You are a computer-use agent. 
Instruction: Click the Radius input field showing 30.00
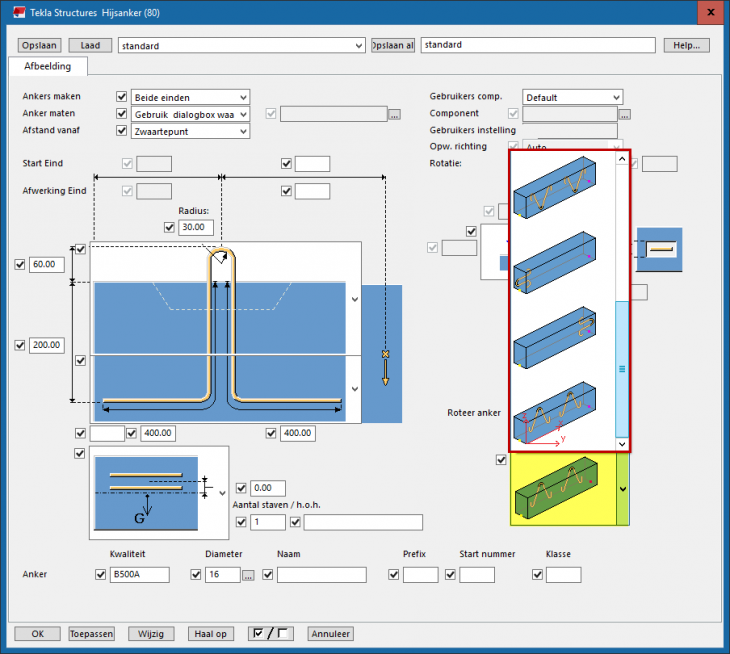tap(197, 227)
